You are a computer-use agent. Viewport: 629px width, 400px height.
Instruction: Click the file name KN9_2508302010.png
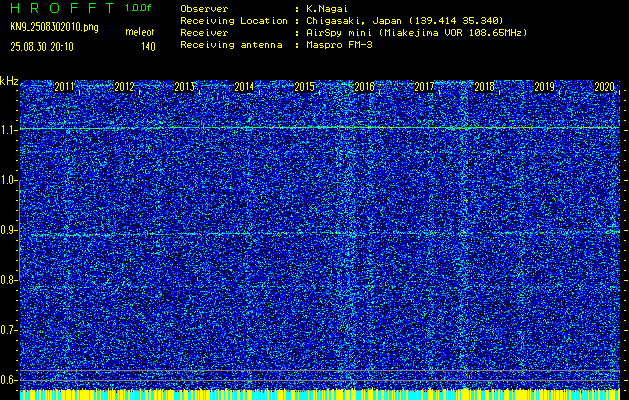54,28
